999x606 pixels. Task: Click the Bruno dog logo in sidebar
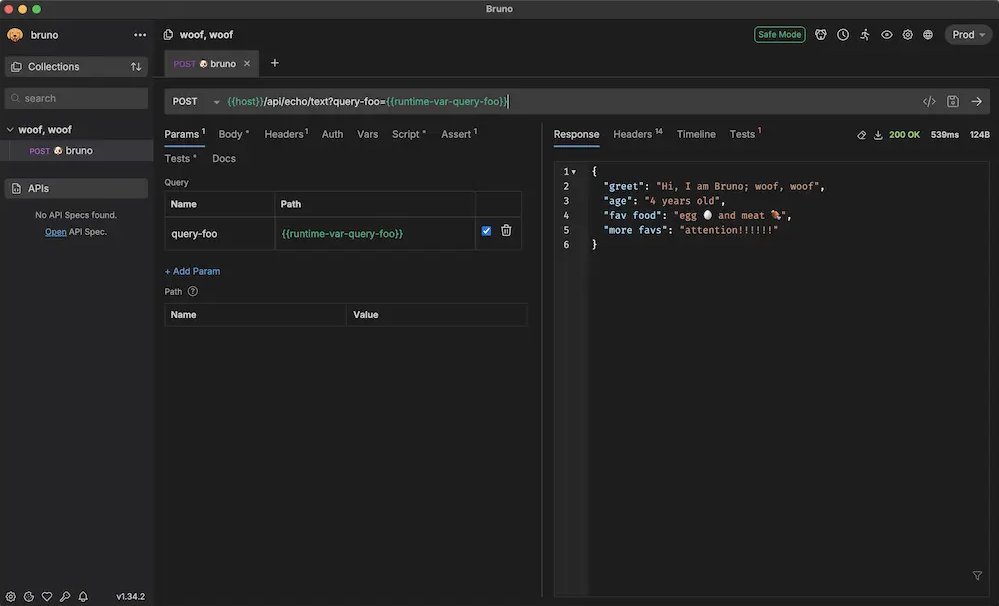15,35
